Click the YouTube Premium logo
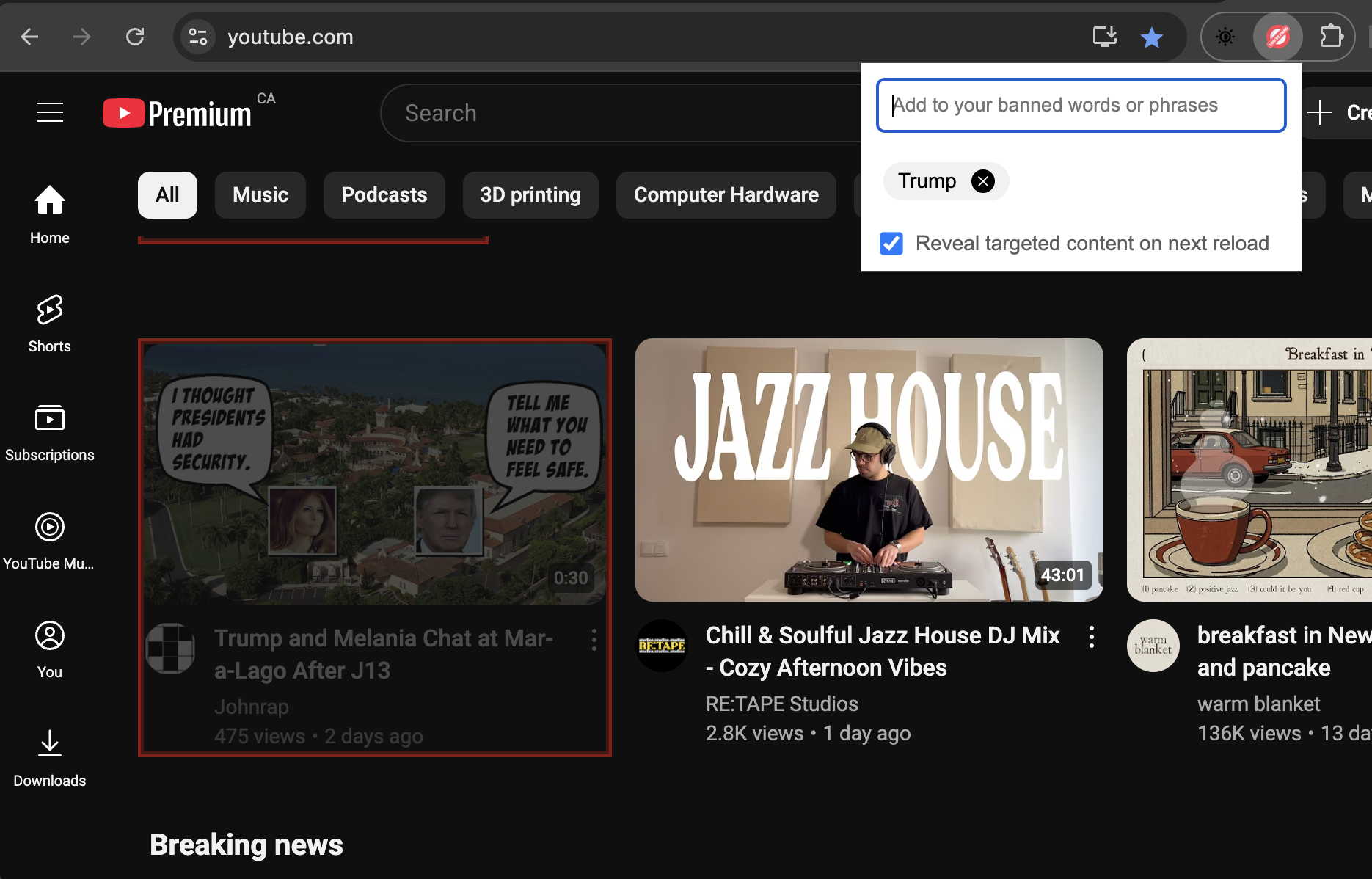1372x879 pixels. (177, 114)
